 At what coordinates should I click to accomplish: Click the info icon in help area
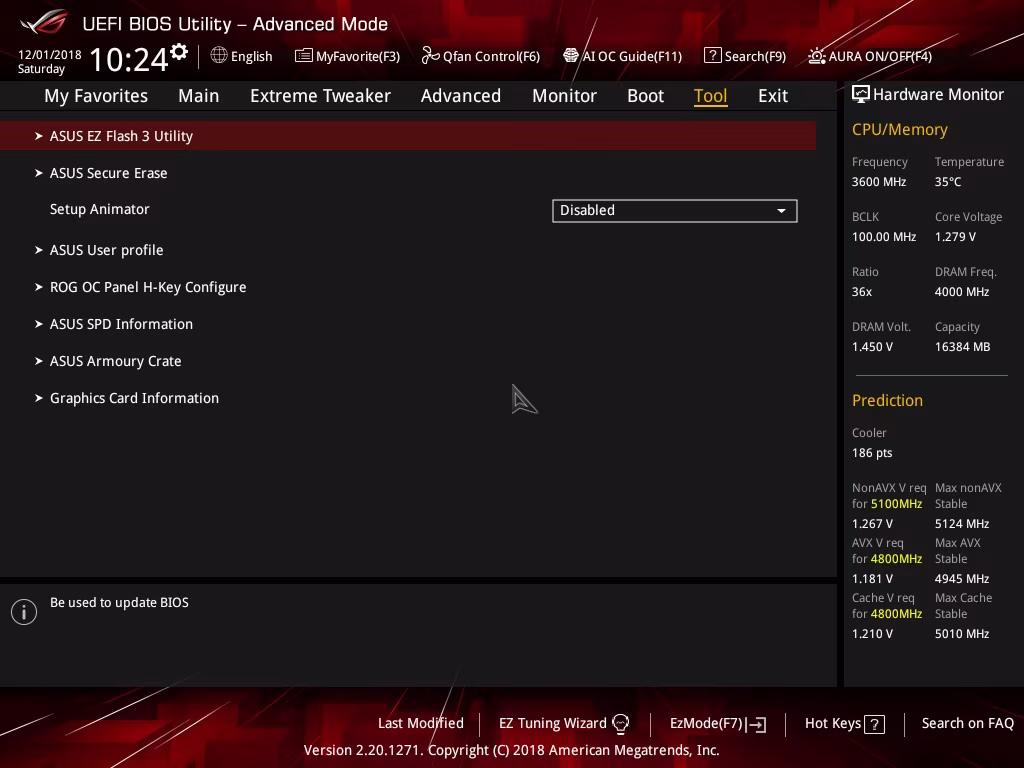tap(24, 612)
